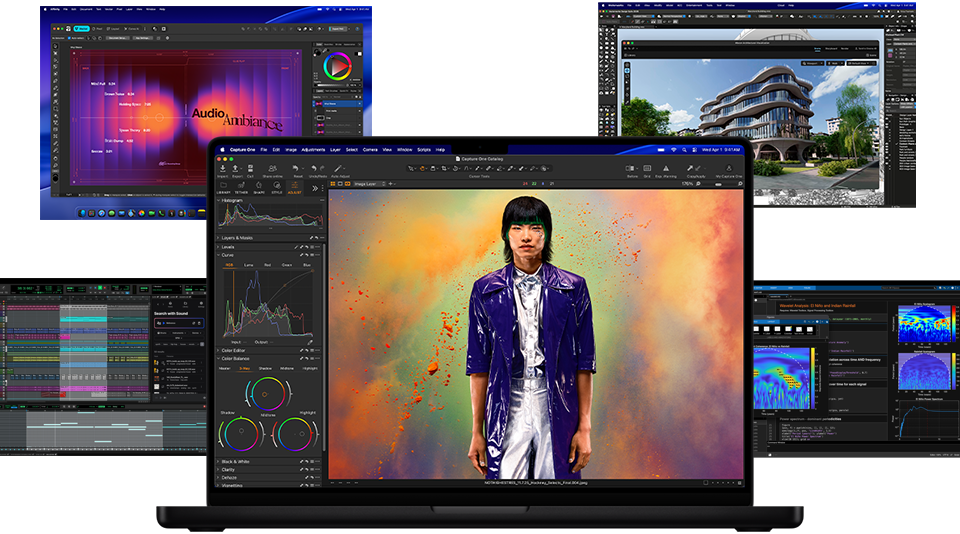This screenshot has width=960, height=534.
Task: Click the Spotlight search icon in menu bar
Action: tap(684, 150)
